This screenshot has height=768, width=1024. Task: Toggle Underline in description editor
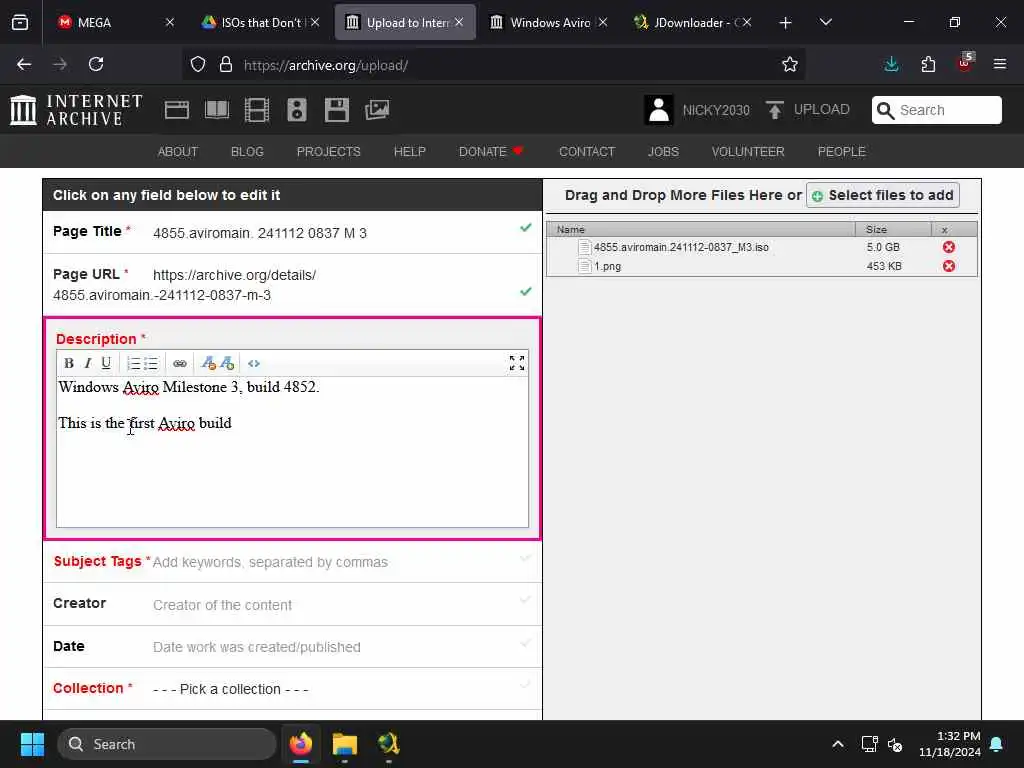tap(106, 363)
